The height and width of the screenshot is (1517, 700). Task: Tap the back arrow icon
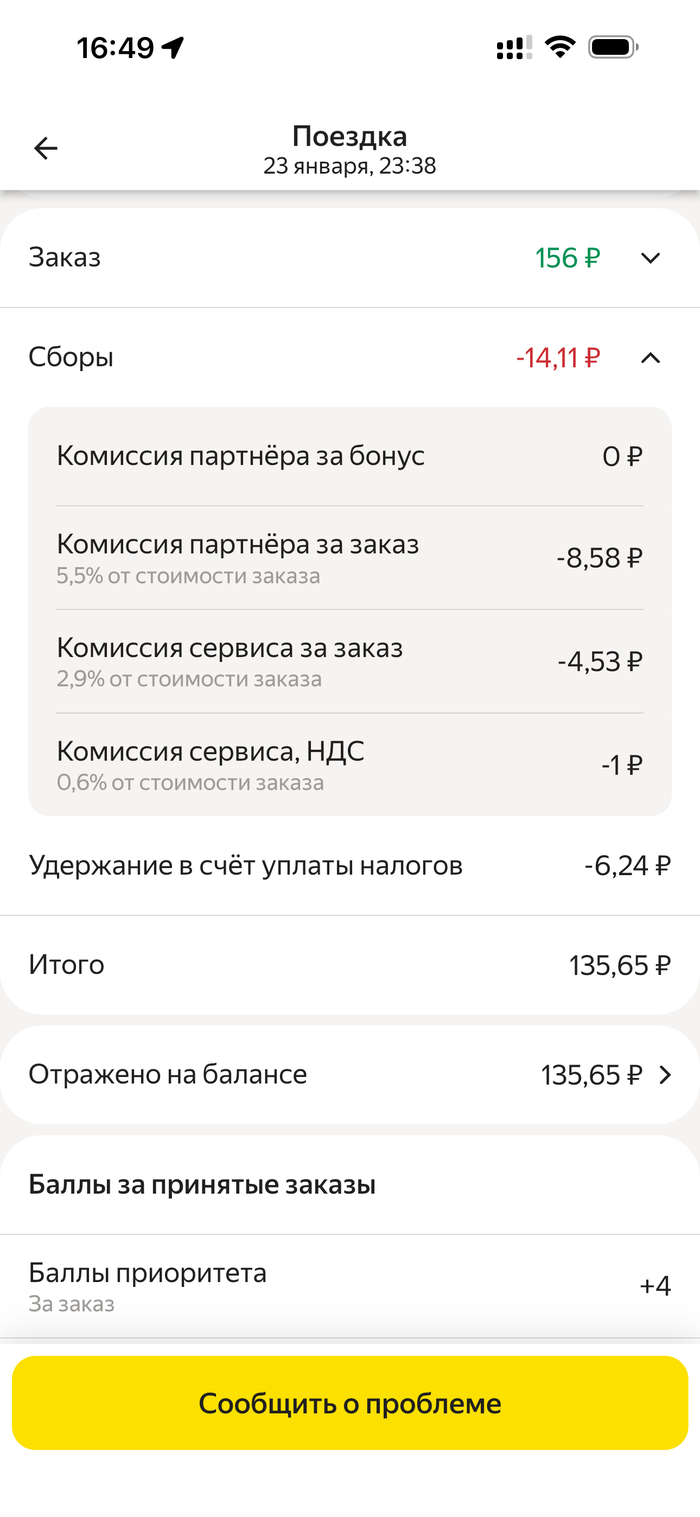point(46,149)
